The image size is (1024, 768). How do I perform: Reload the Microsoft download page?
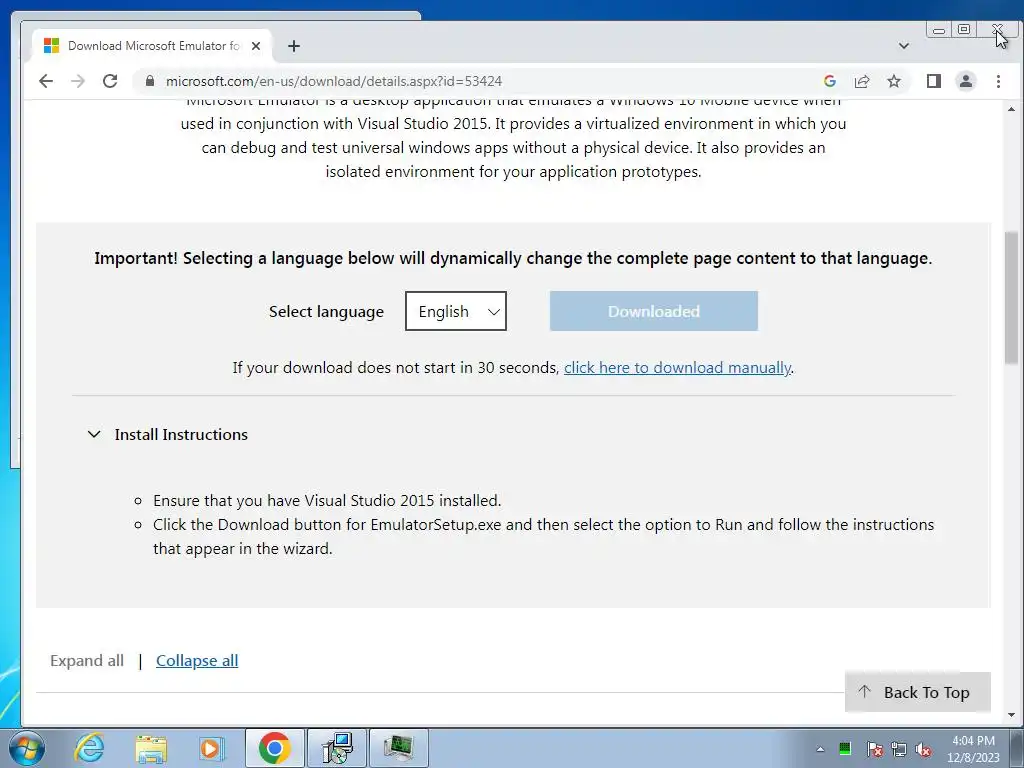point(110,81)
